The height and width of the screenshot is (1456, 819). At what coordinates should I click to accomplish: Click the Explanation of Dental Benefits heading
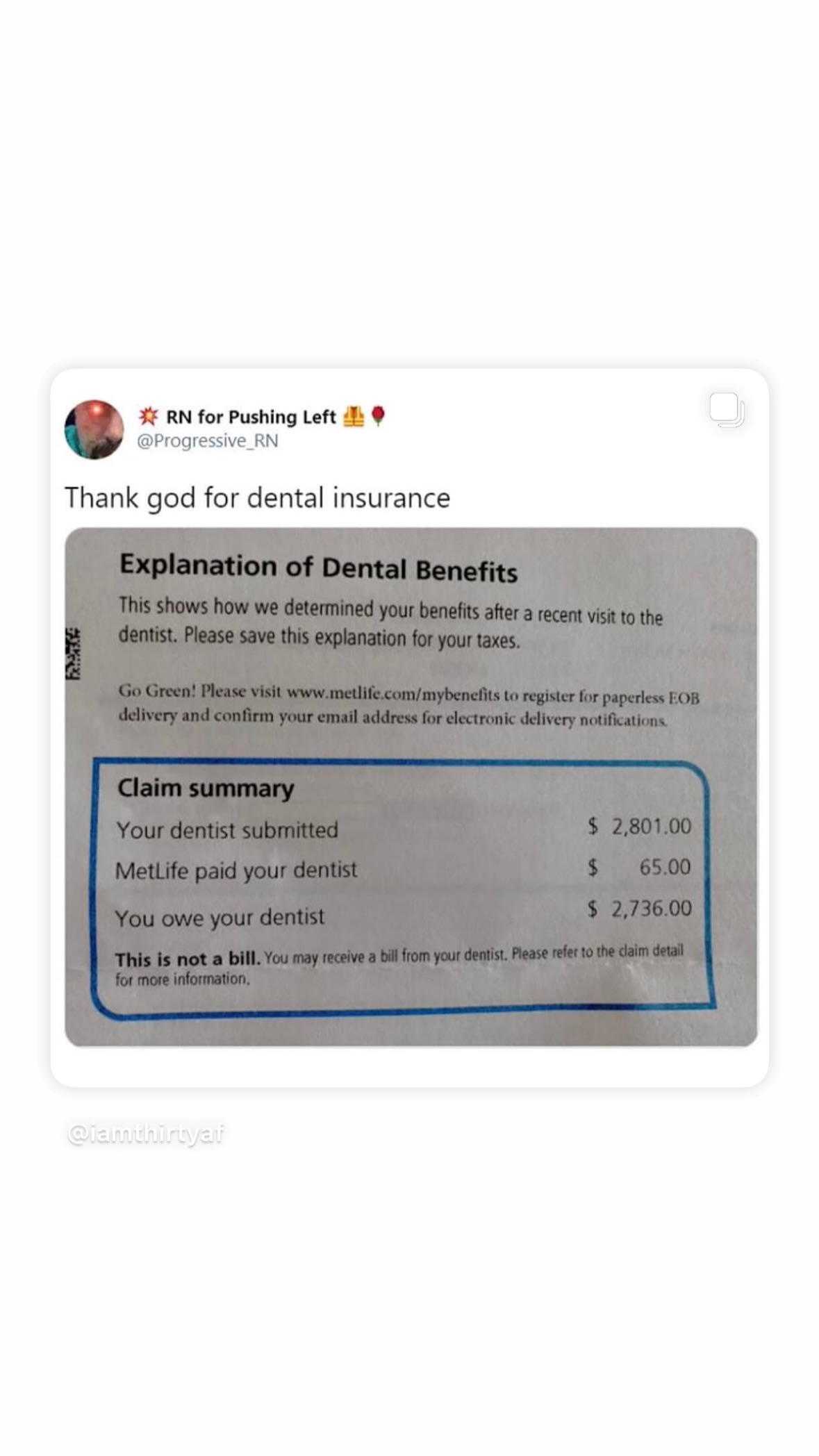[x=319, y=568]
